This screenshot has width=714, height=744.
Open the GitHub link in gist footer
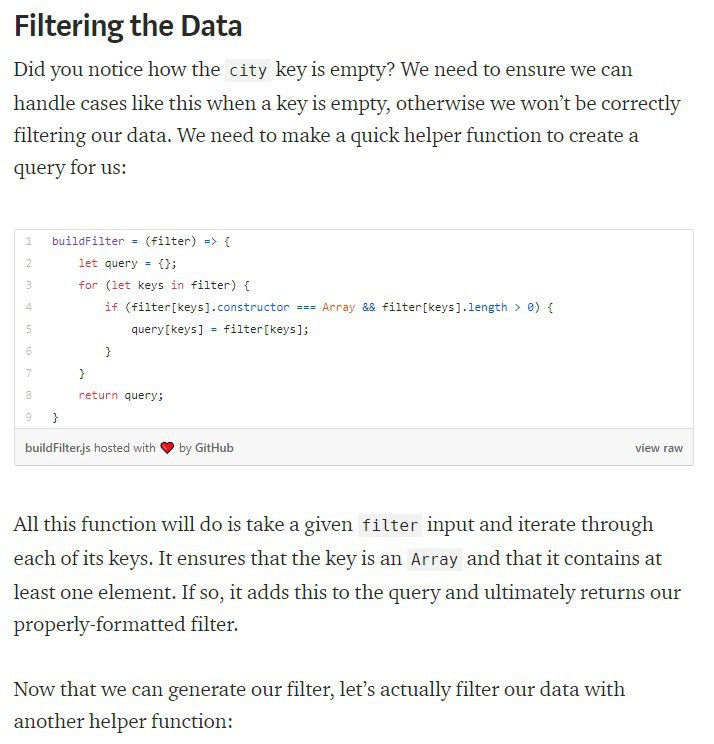[x=214, y=448]
